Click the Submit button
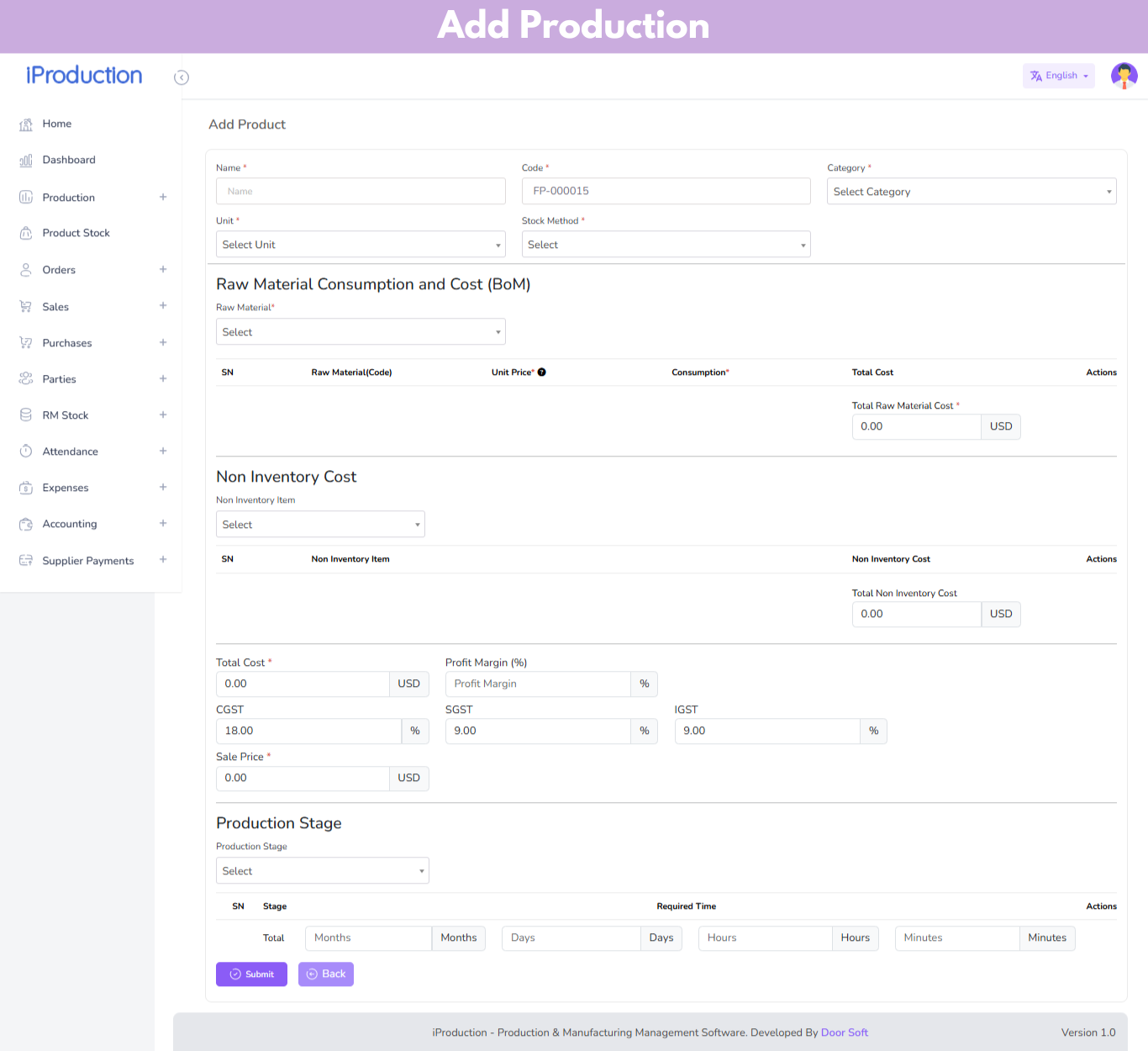Viewport: 1148px width, 1051px height. [251, 974]
